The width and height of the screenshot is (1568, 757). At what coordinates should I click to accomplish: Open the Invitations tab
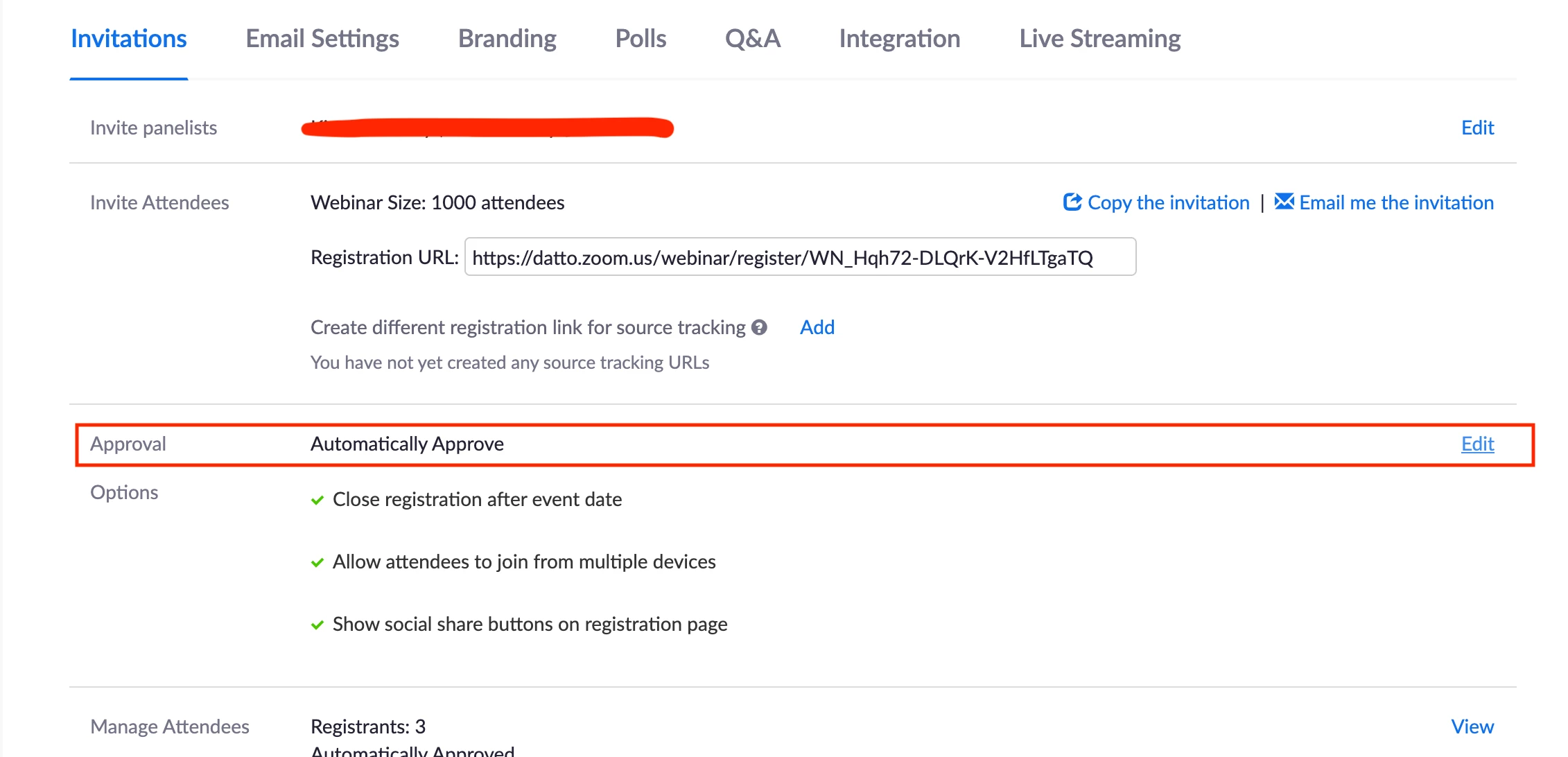point(129,39)
